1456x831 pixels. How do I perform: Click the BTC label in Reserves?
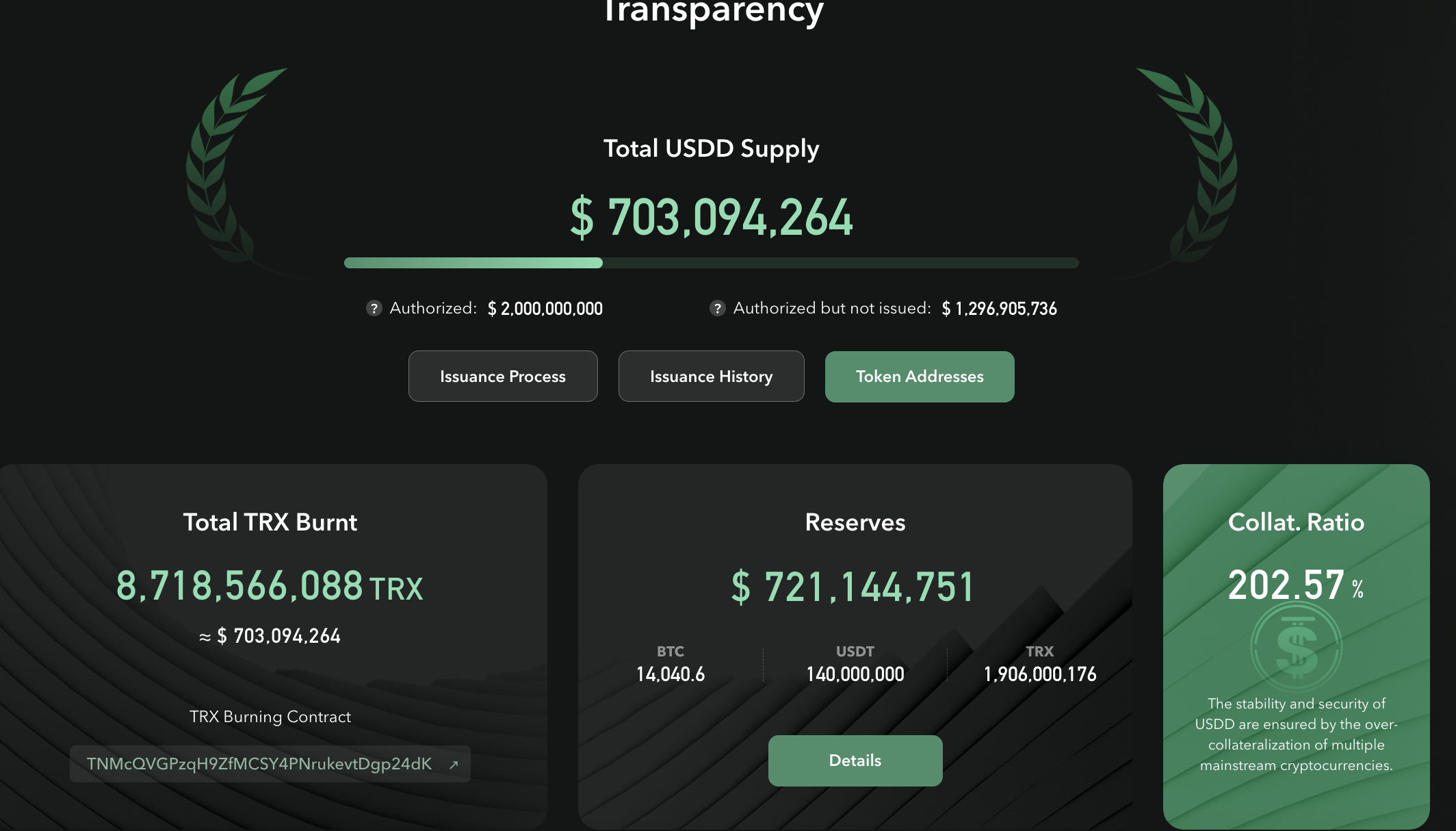671,652
